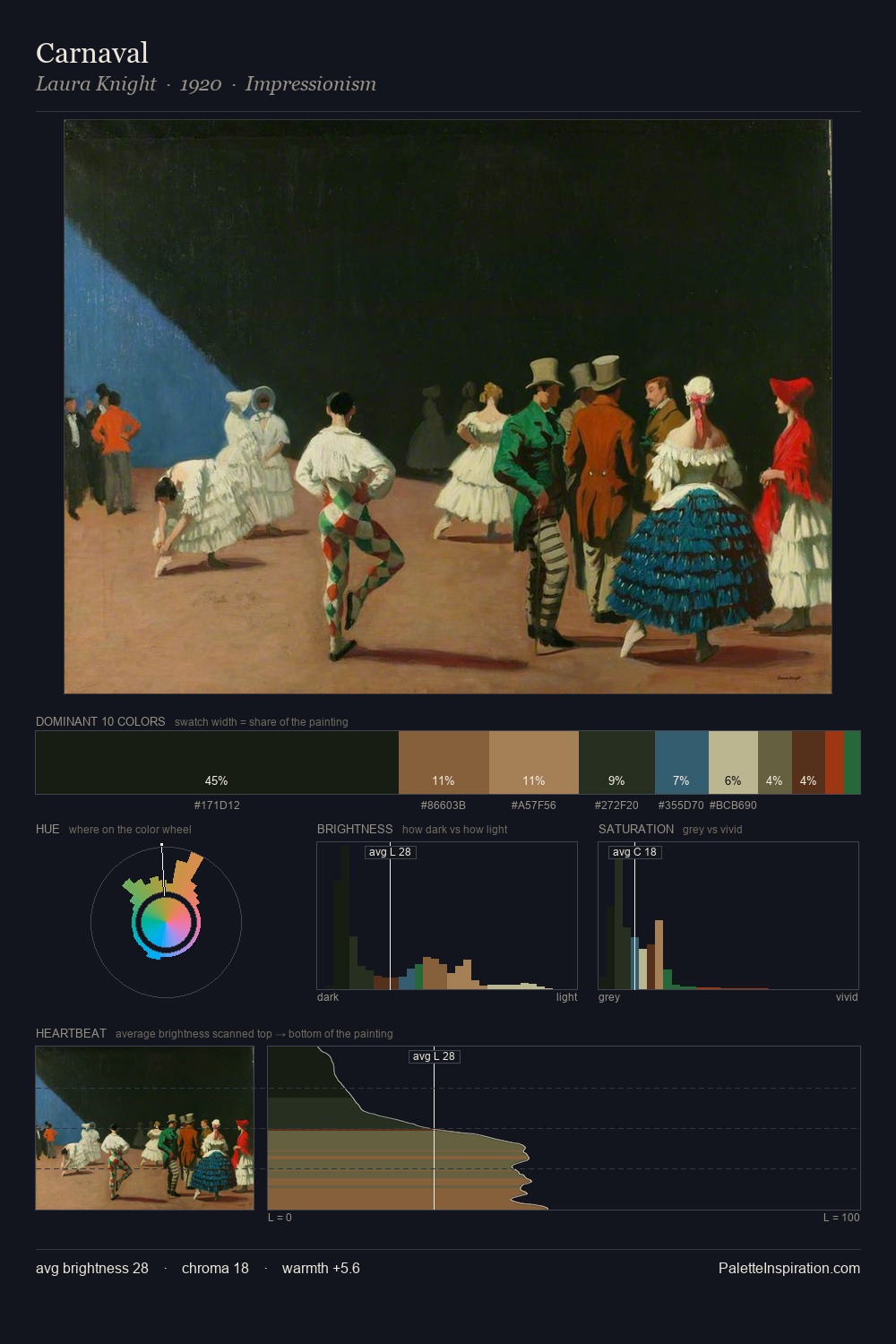Click the saturation histogram chart
Image resolution: width=896 pixels, height=1344 pixels.
728,916
